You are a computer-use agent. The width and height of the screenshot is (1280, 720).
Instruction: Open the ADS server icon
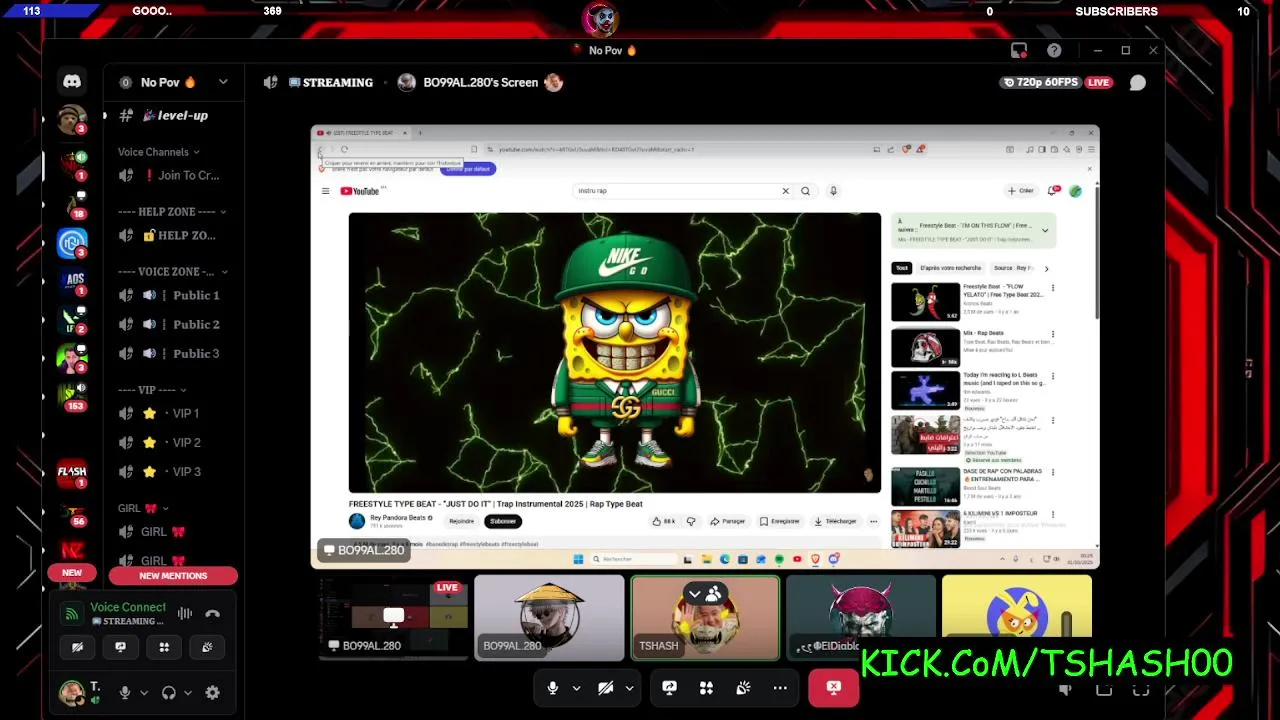tap(73, 281)
